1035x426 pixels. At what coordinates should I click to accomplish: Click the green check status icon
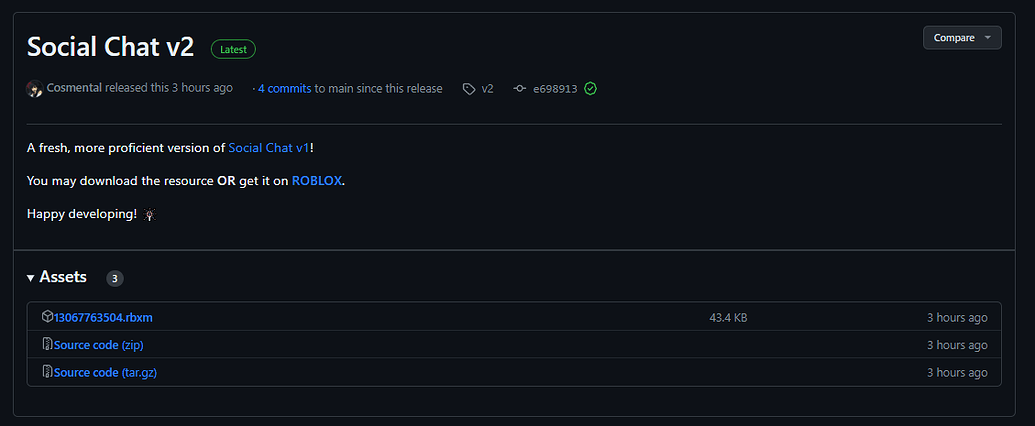pyautogui.click(x=591, y=88)
